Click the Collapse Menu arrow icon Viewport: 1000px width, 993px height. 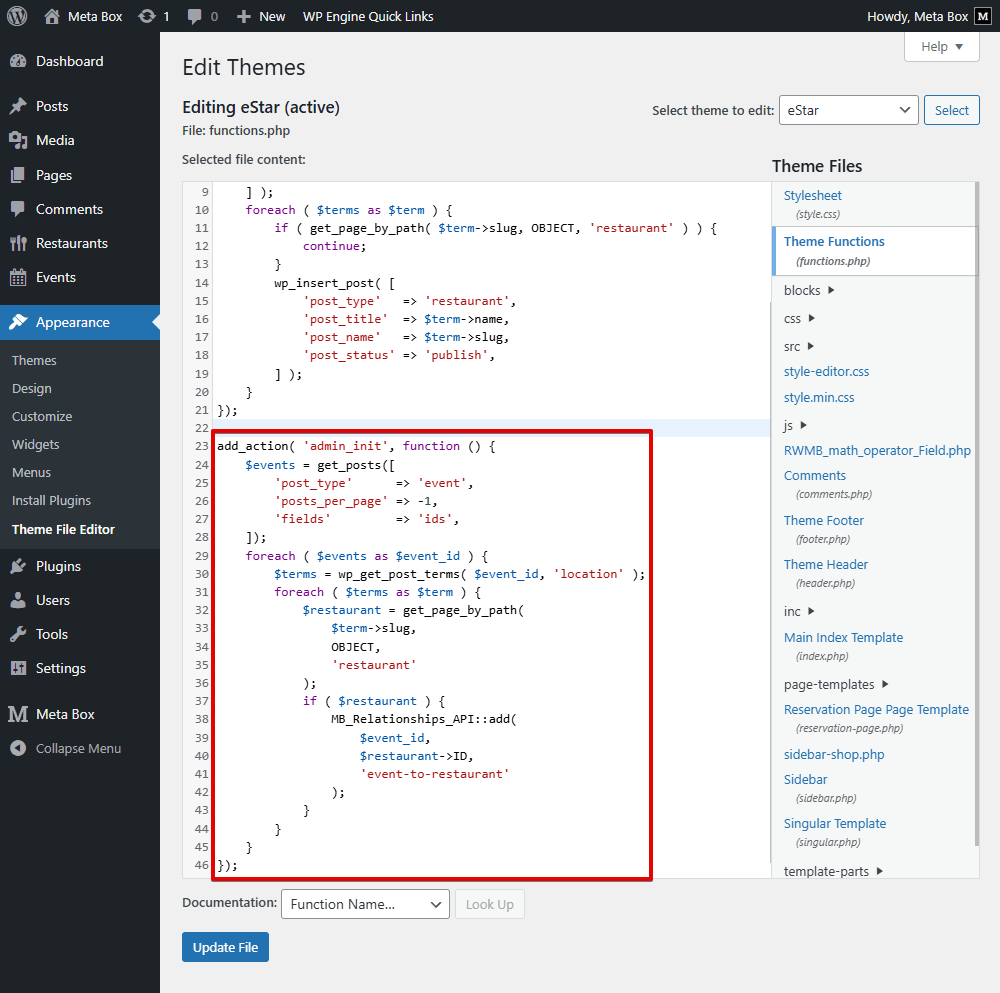tap(18, 748)
